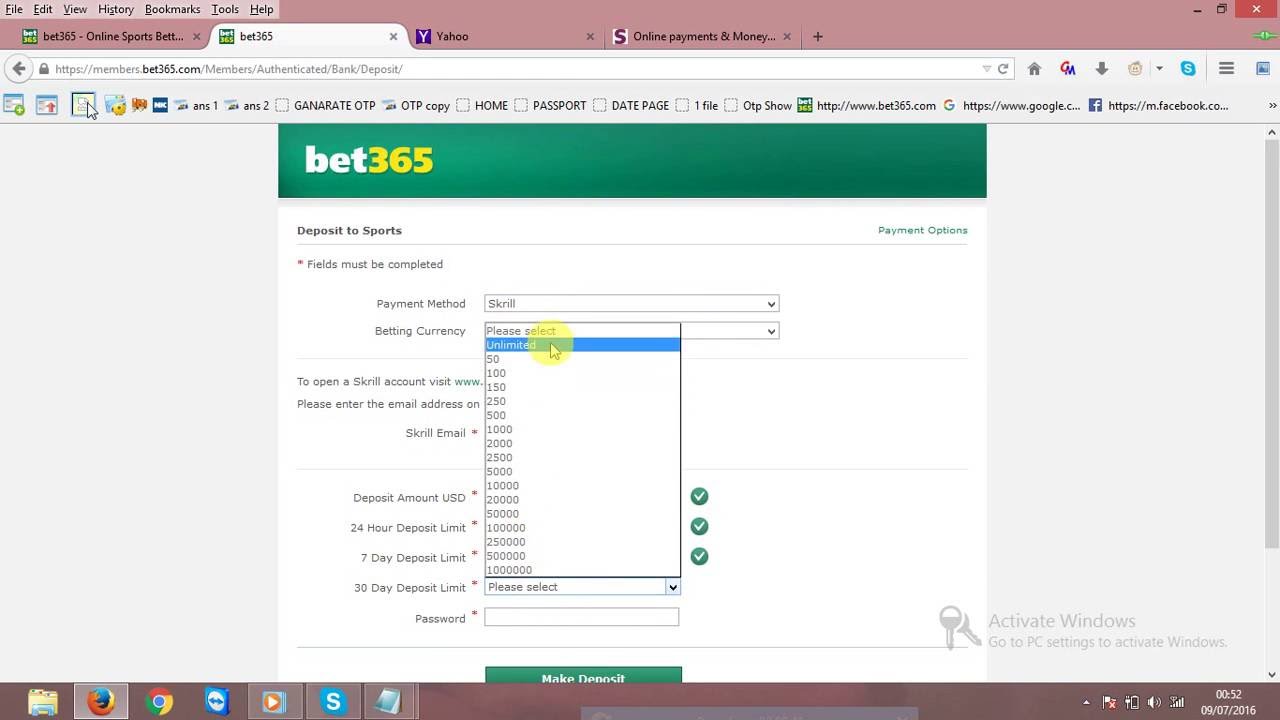Open the media player taskbar icon
Viewport: 1280px width, 720px height.
274,702
